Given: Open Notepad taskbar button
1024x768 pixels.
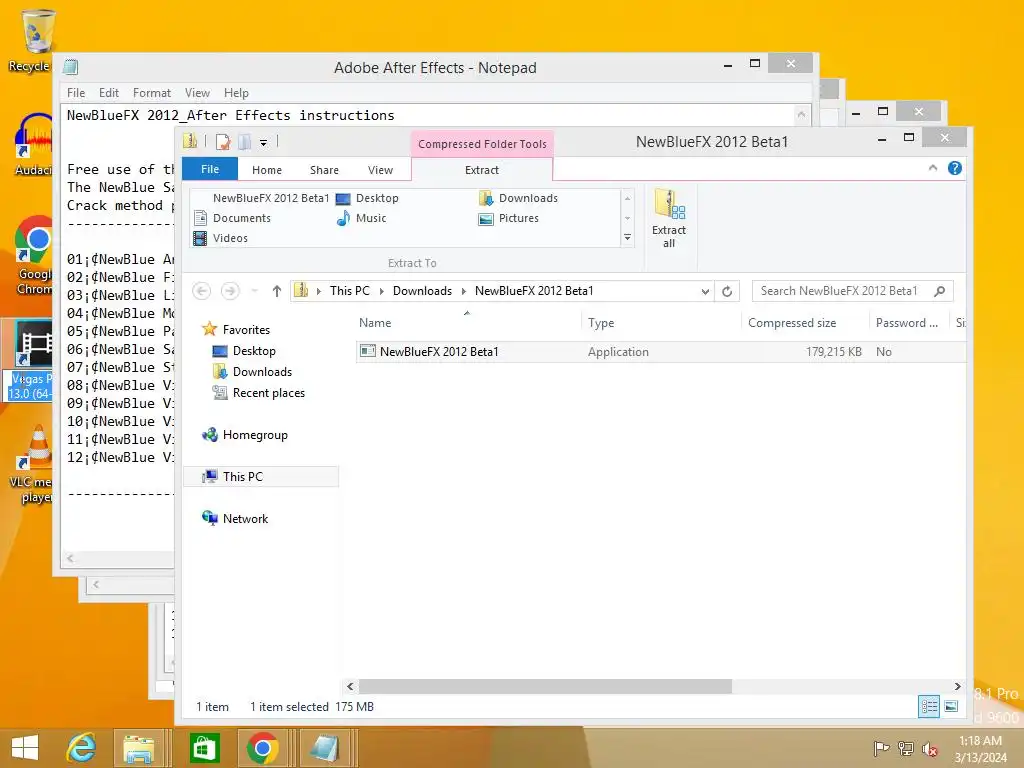Looking at the screenshot, I should pos(324,748).
